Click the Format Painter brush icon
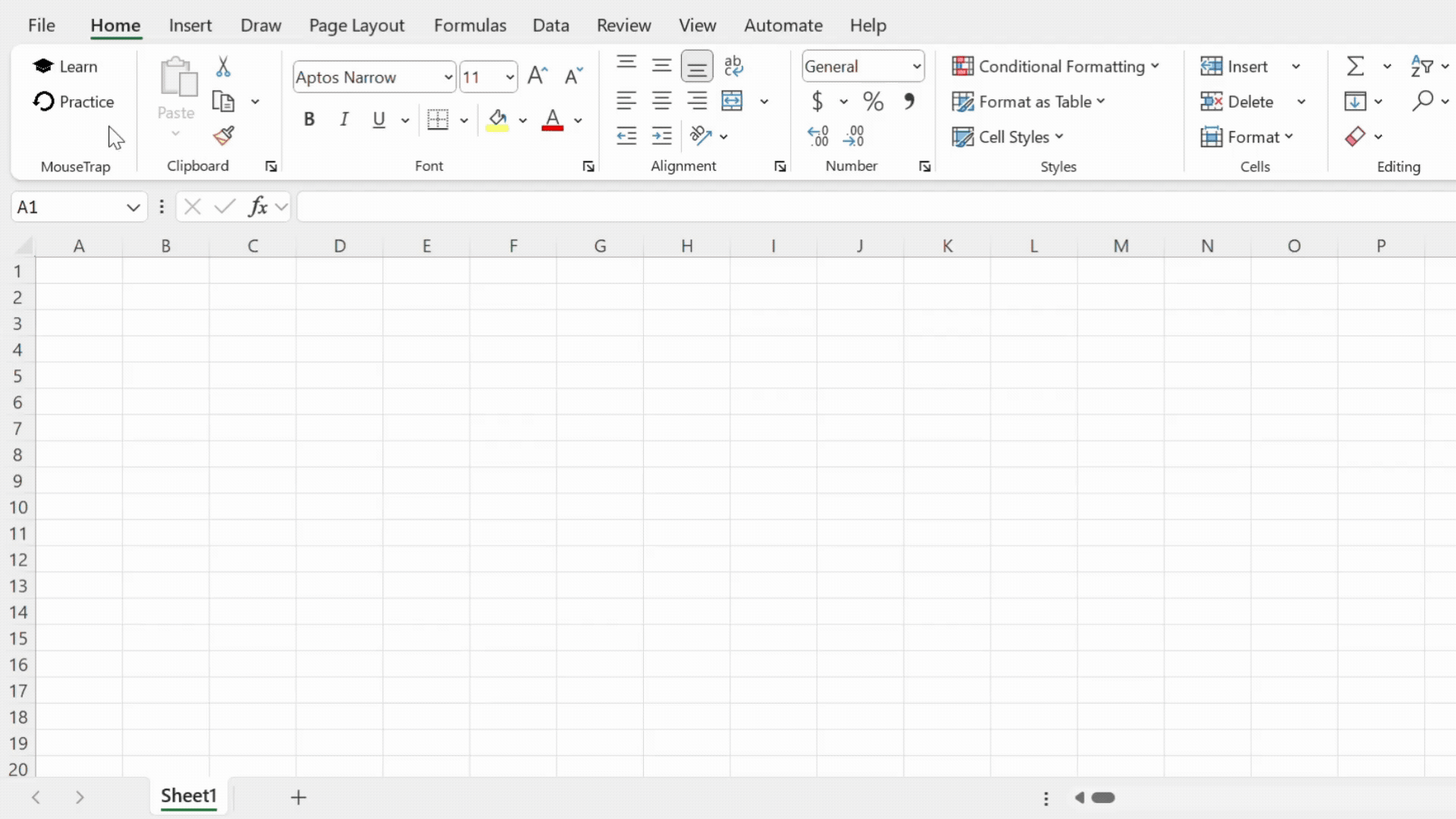This screenshot has height=819, width=1456. pyautogui.click(x=223, y=136)
